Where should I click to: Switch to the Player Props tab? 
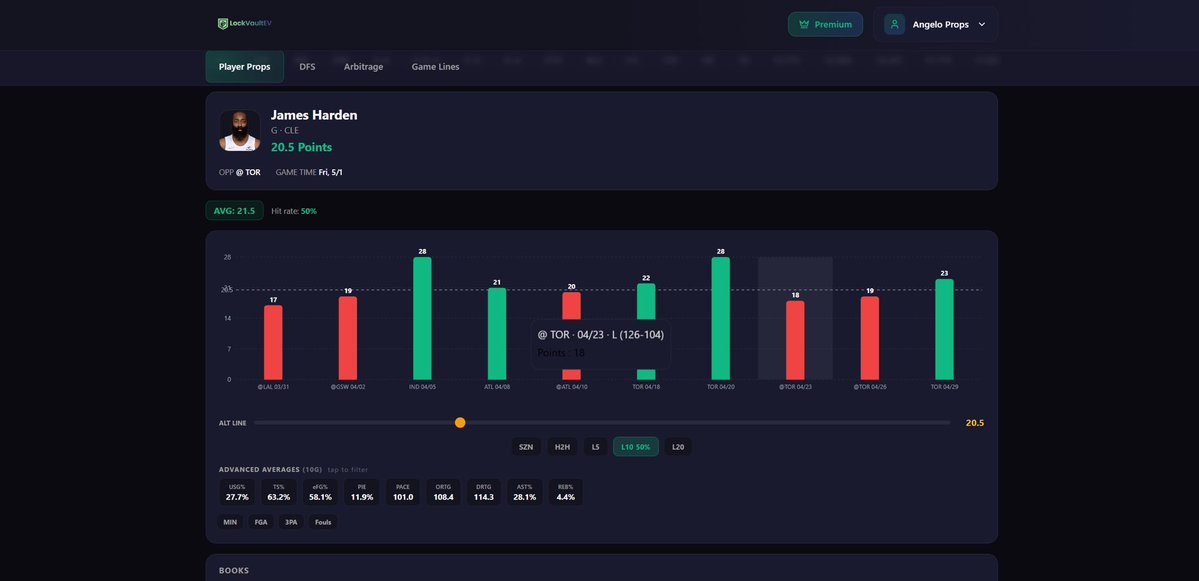[x=245, y=67]
